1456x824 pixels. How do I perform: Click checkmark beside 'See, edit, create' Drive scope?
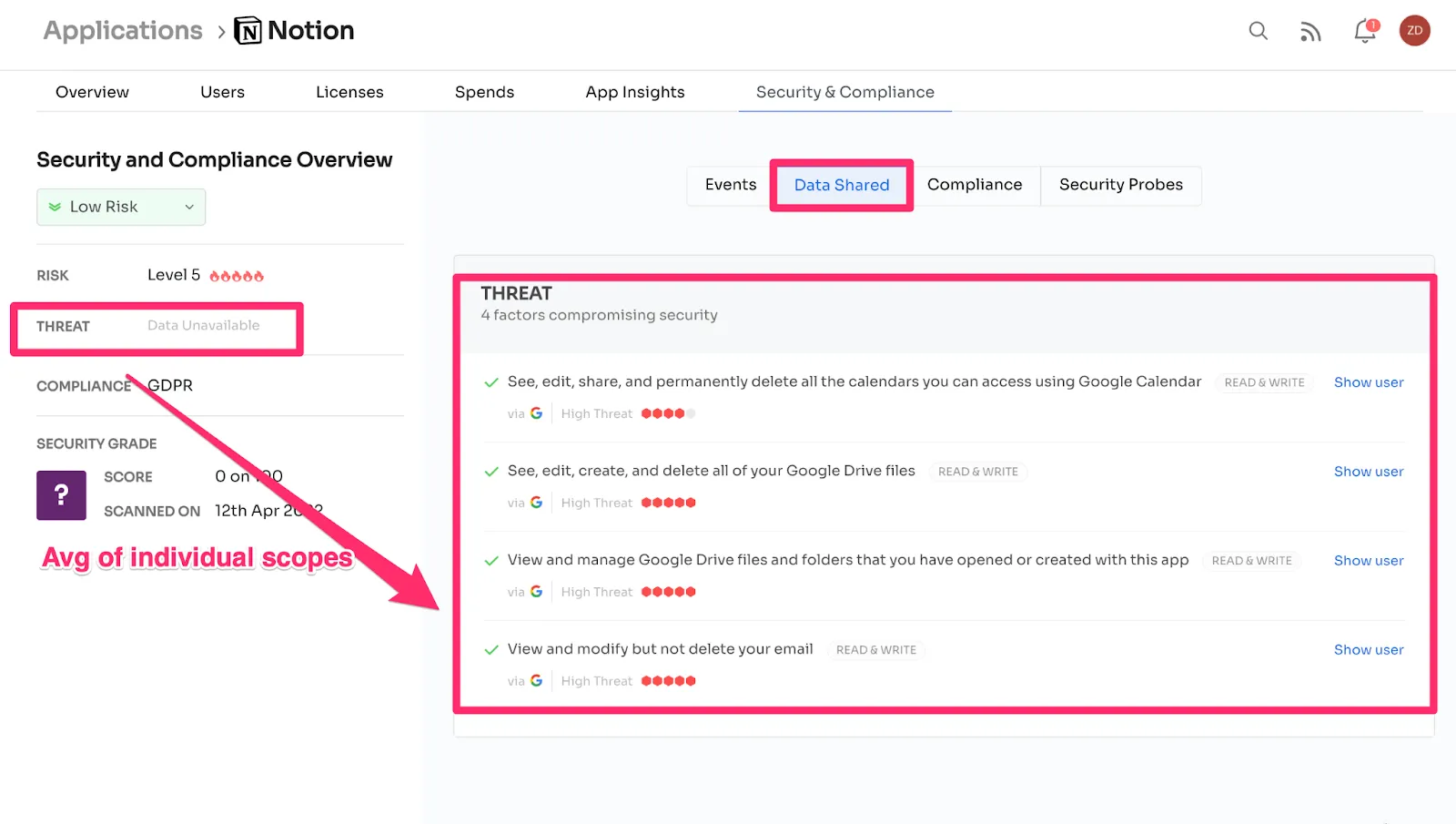491,472
